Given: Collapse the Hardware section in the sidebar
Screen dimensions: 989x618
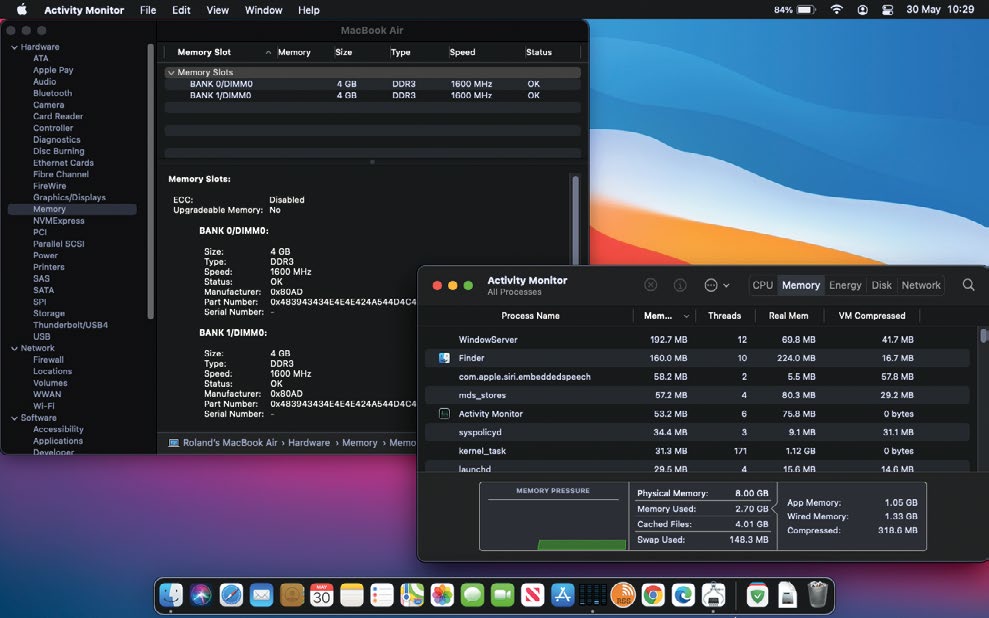Looking at the screenshot, I should click(x=14, y=47).
